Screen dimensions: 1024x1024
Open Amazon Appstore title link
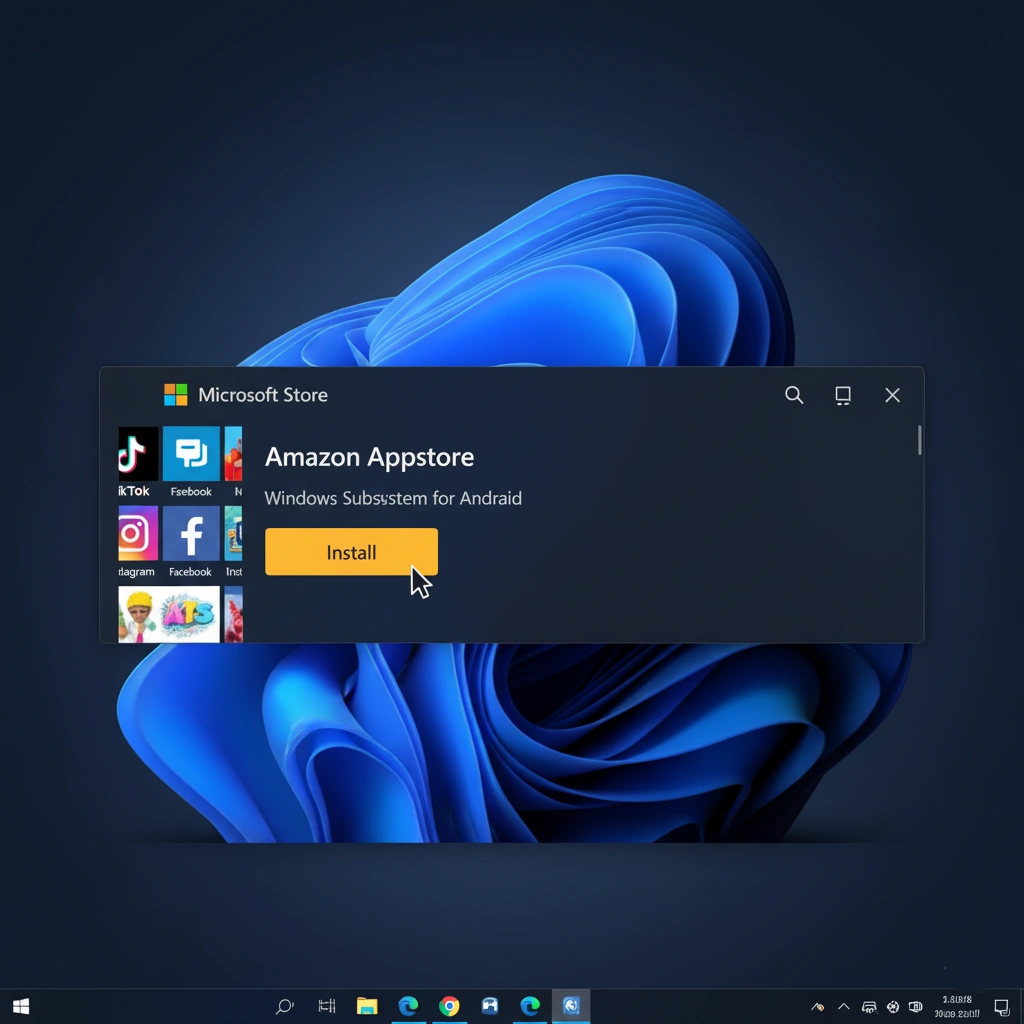pos(369,457)
